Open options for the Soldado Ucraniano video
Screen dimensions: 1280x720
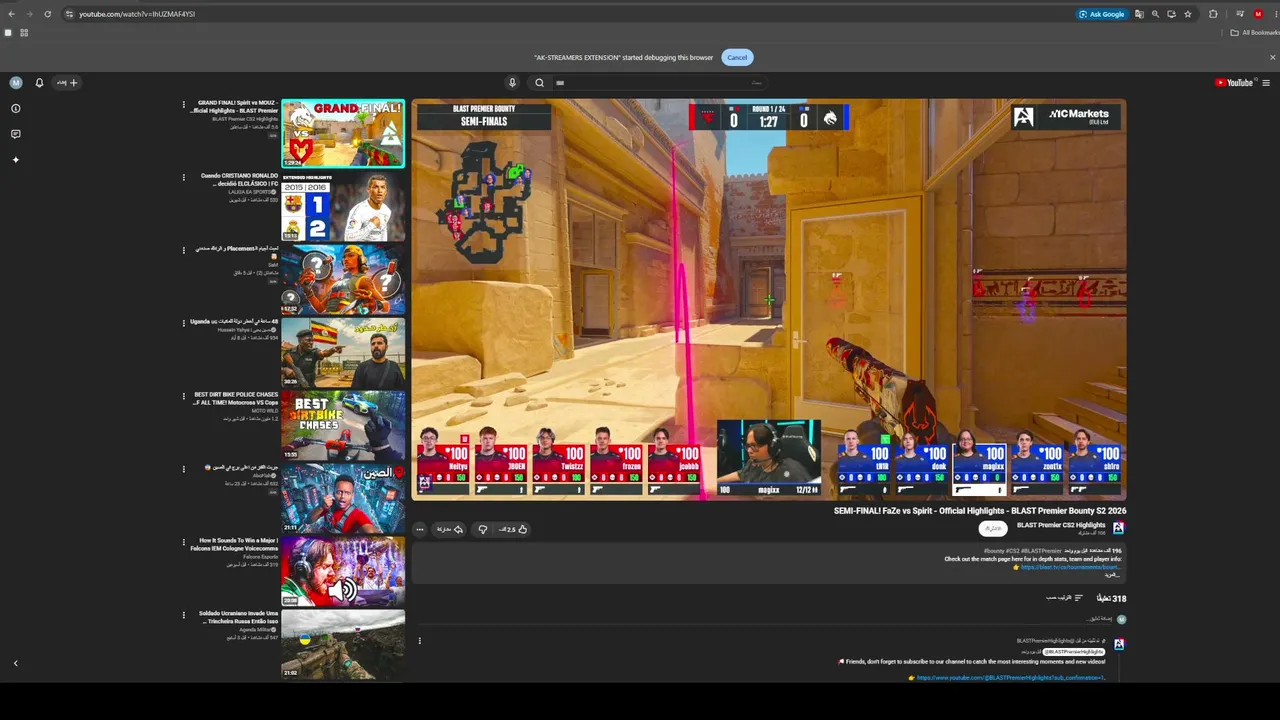(183, 615)
